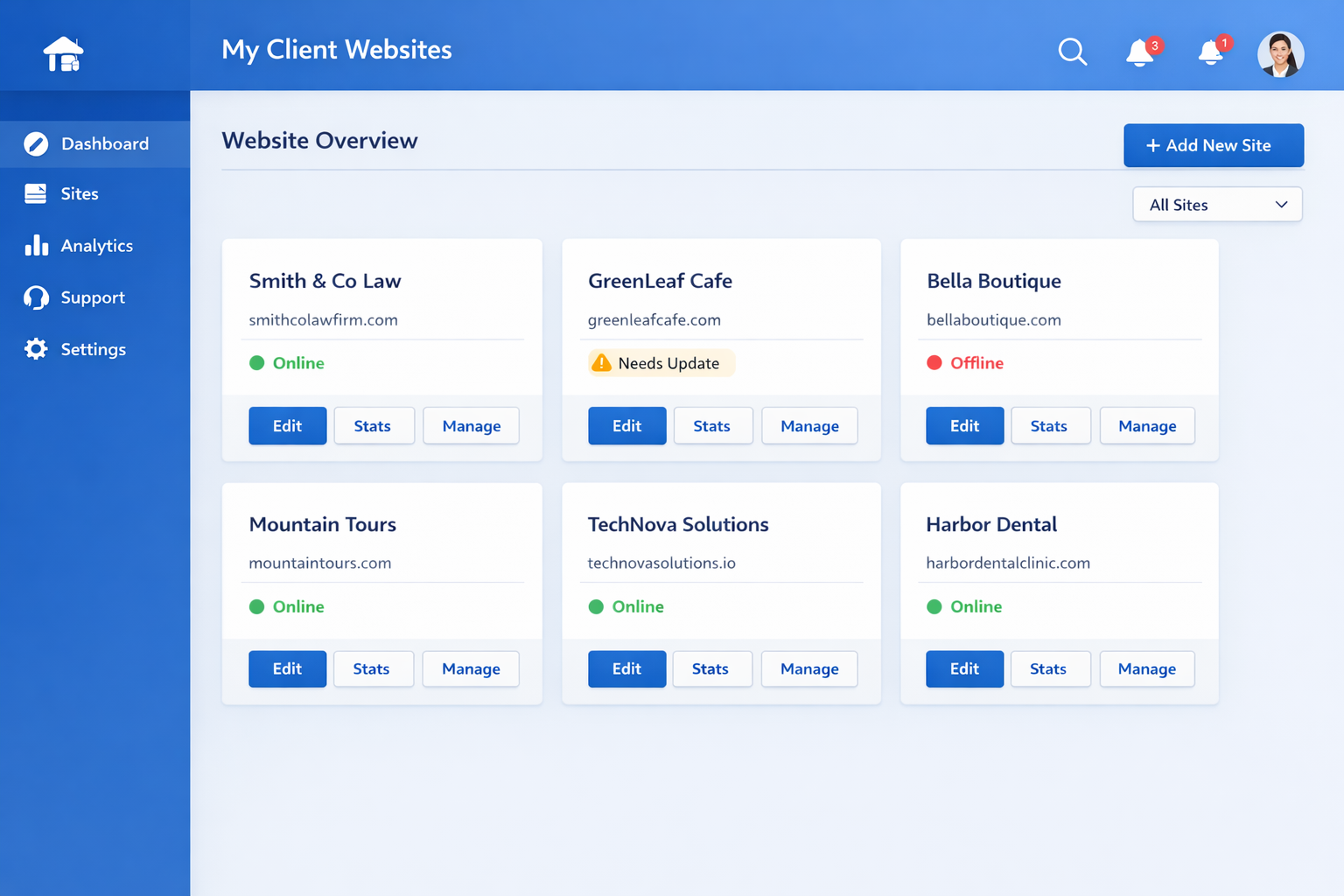Click the chevron on All Sites dropdown

[1281, 205]
